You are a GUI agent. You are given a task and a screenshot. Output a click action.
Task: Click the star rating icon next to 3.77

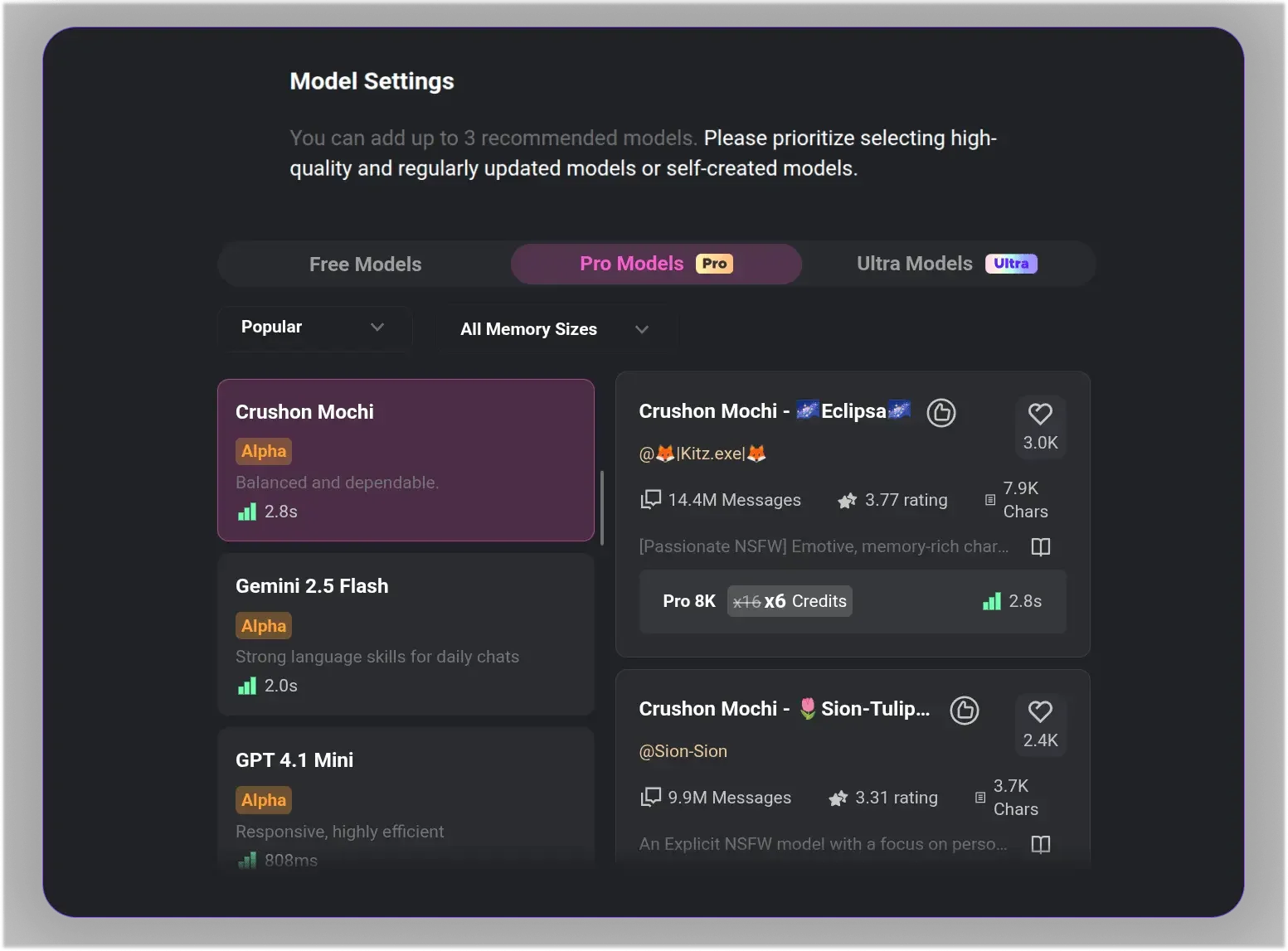(847, 500)
